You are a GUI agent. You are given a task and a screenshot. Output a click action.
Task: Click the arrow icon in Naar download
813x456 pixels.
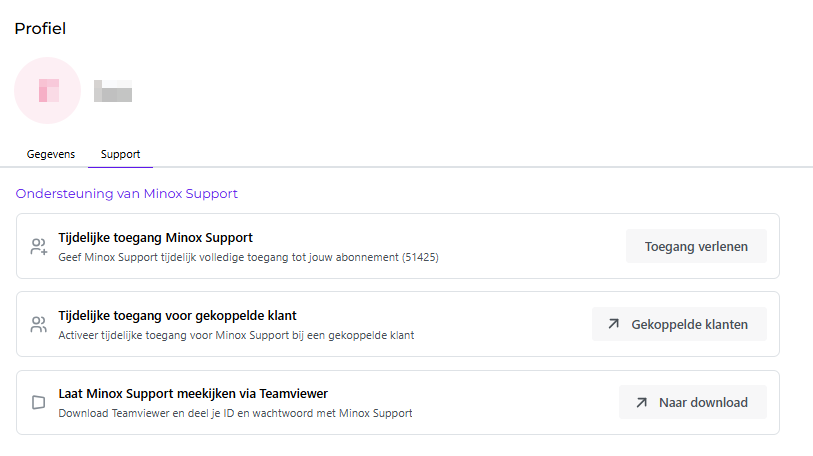641,403
